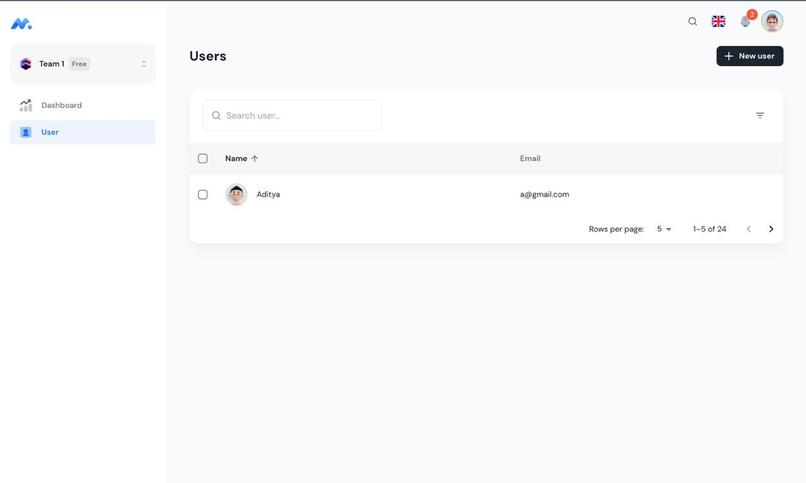
Task: Click the New user button
Action: point(749,56)
